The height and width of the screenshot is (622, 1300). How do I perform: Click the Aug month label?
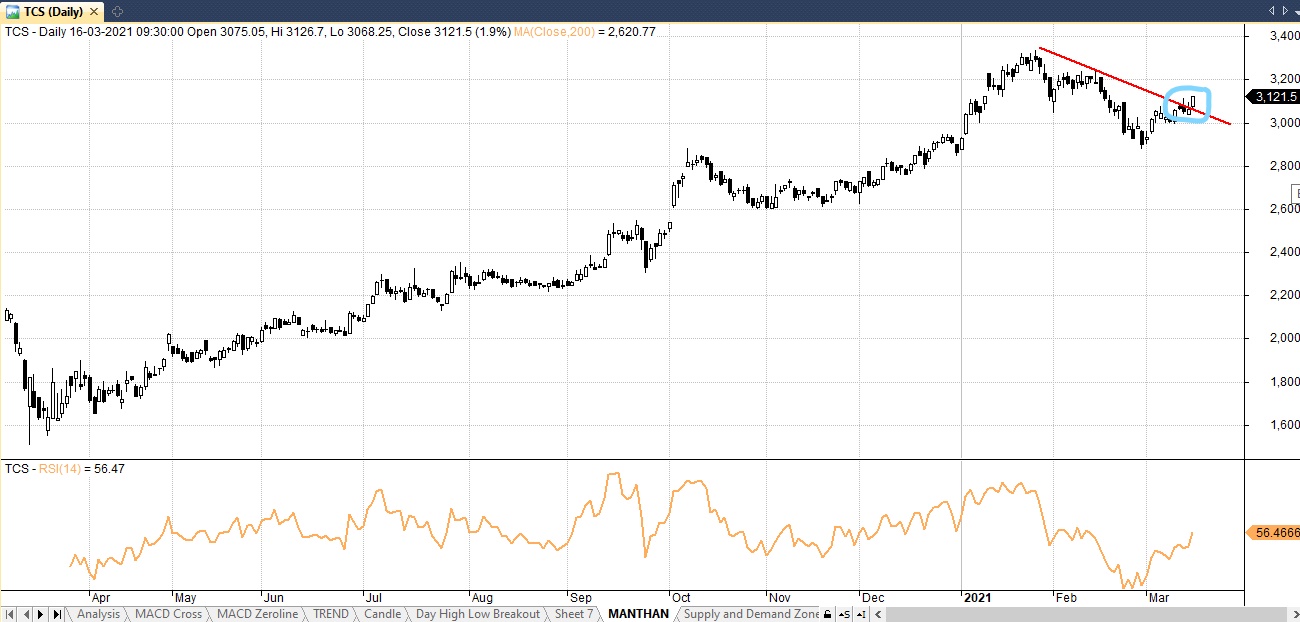click(x=480, y=596)
